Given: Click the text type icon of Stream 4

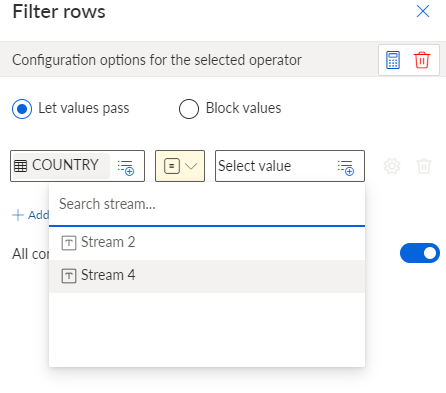Looking at the screenshot, I should pos(69,276).
